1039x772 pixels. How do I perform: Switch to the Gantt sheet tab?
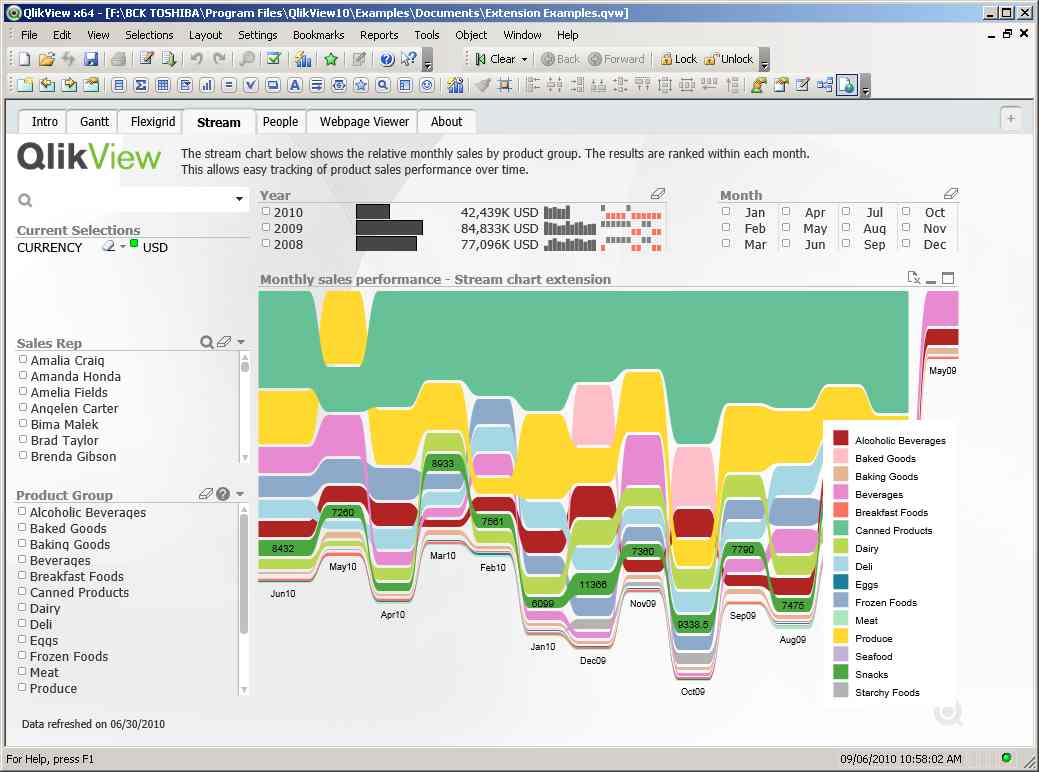(95, 122)
